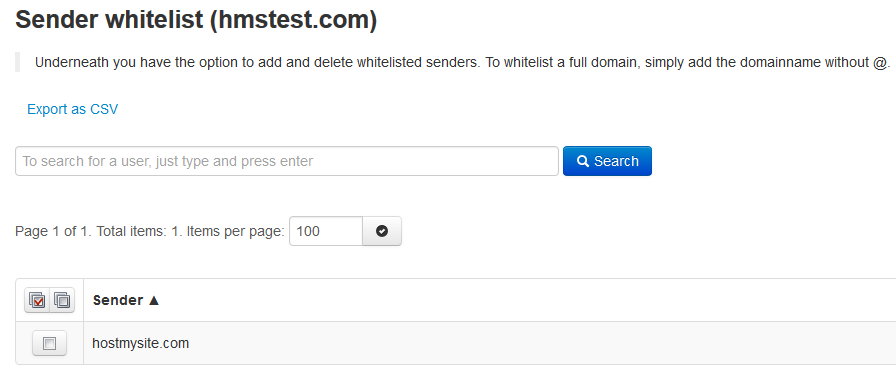The width and height of the screenshot is (896, 374).
Task: Apply items per page with checkmark icon
Action: tap(382, 231)
